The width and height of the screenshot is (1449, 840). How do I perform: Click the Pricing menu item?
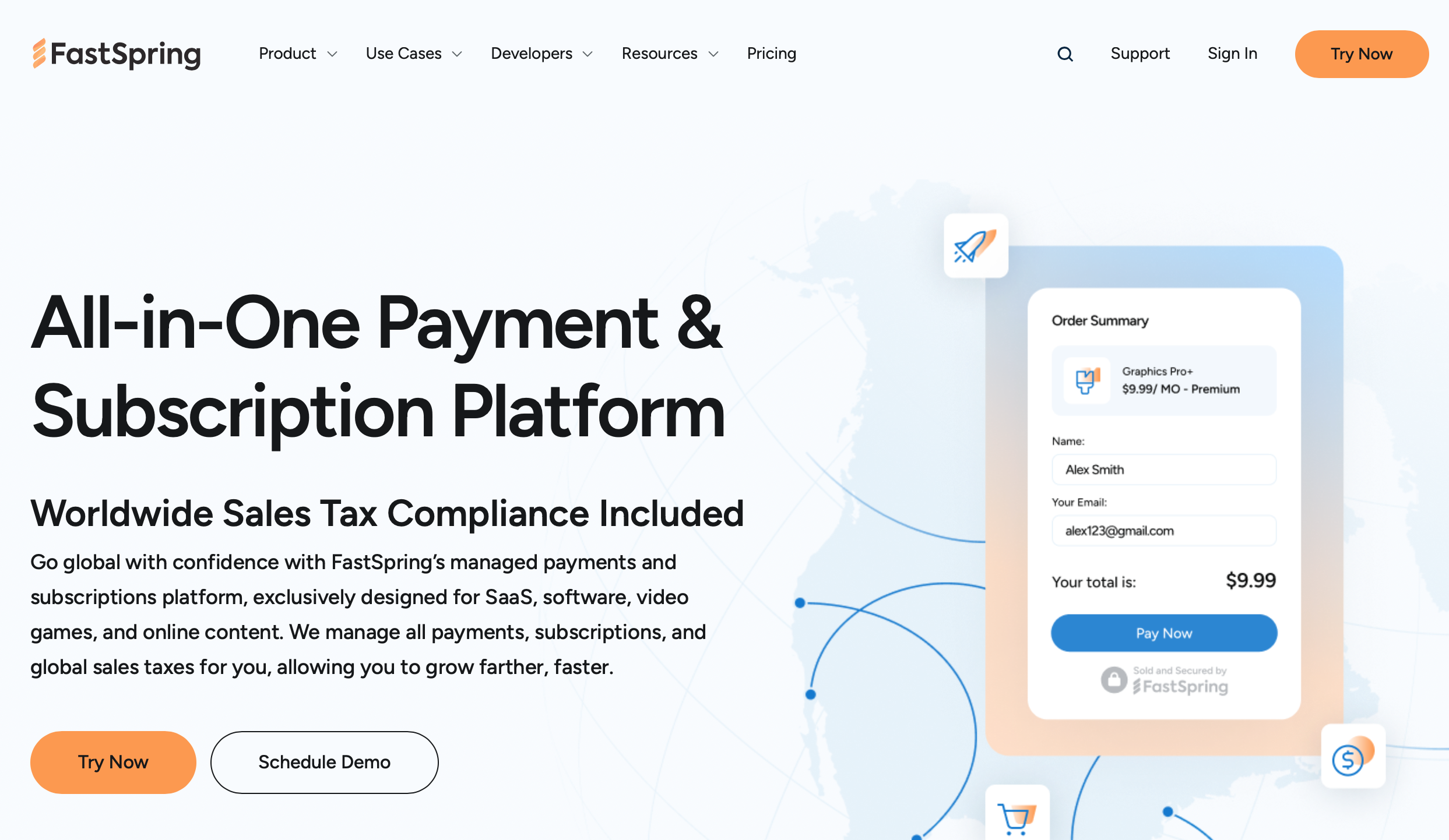[771, 53]
